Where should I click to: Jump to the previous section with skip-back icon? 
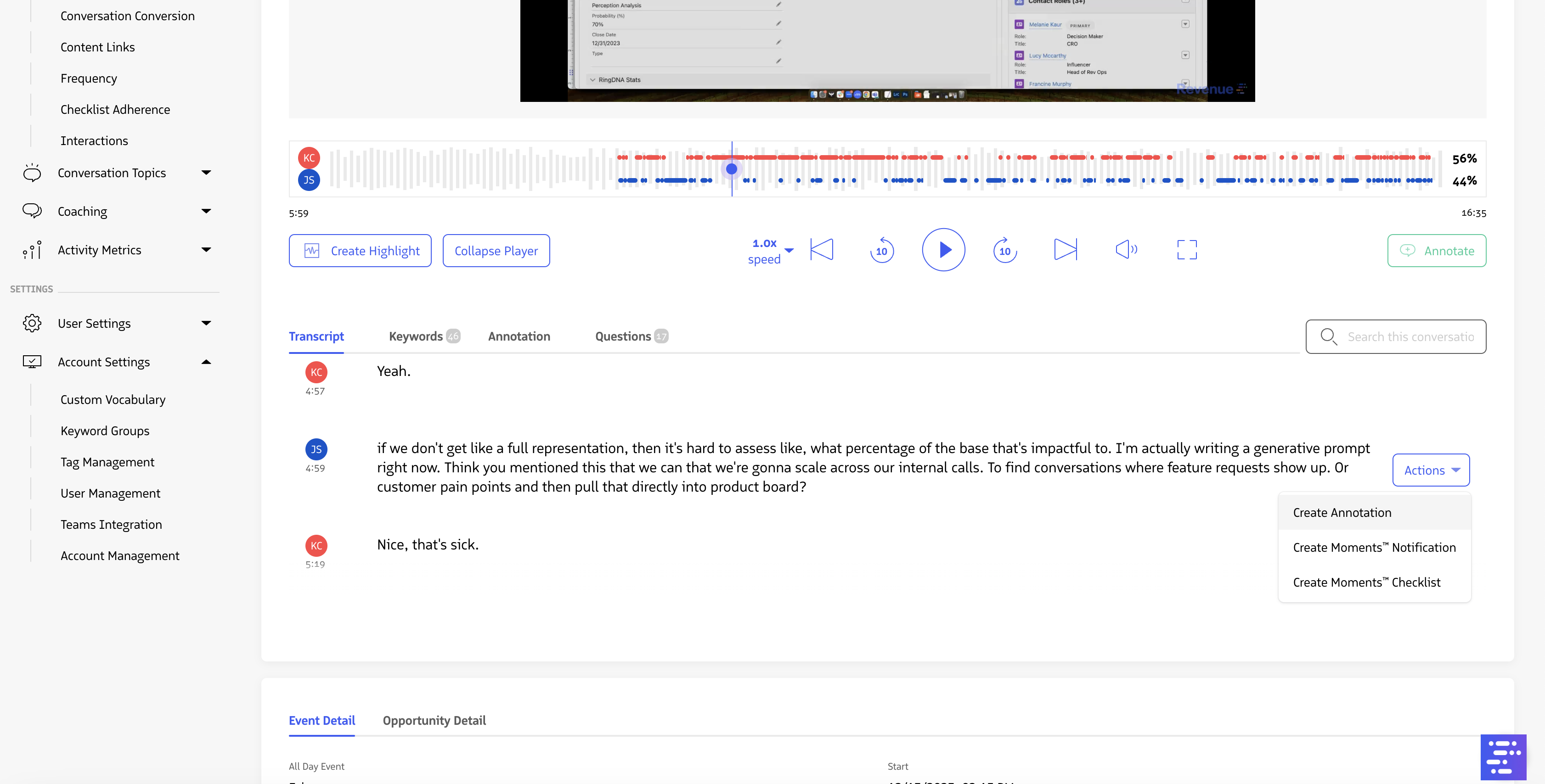point(822,250)
